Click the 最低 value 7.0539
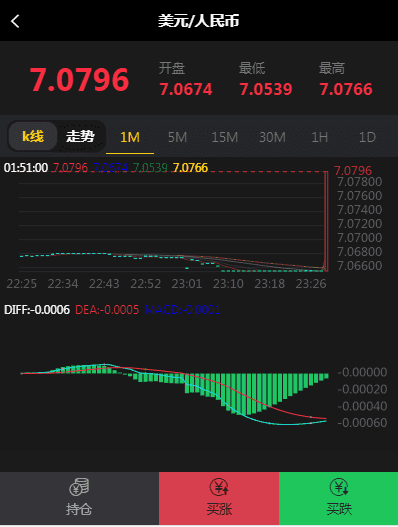This screenshot has height=527, width=398. pos(266,89)
